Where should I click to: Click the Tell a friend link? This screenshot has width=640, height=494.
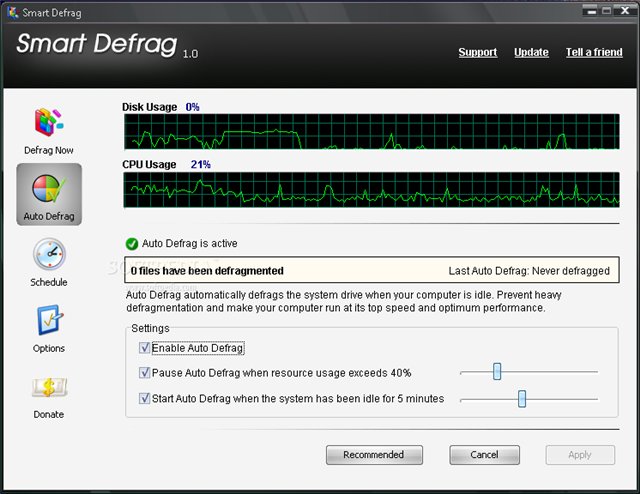pos(594,52)
